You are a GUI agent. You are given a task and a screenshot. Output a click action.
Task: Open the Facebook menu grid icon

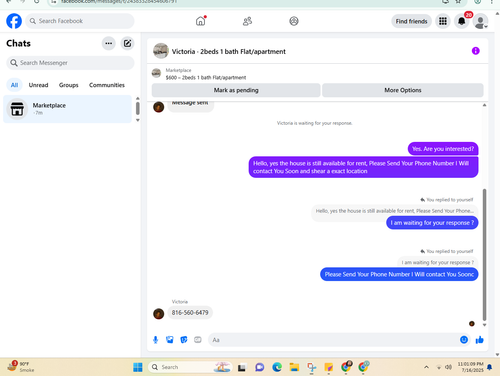[x=443, y=21]
